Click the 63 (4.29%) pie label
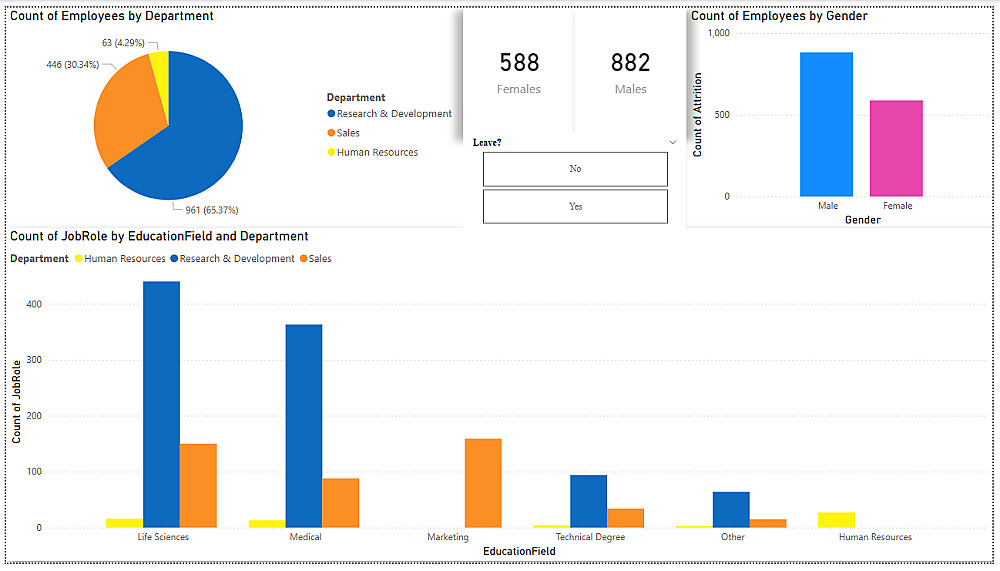 123,43
